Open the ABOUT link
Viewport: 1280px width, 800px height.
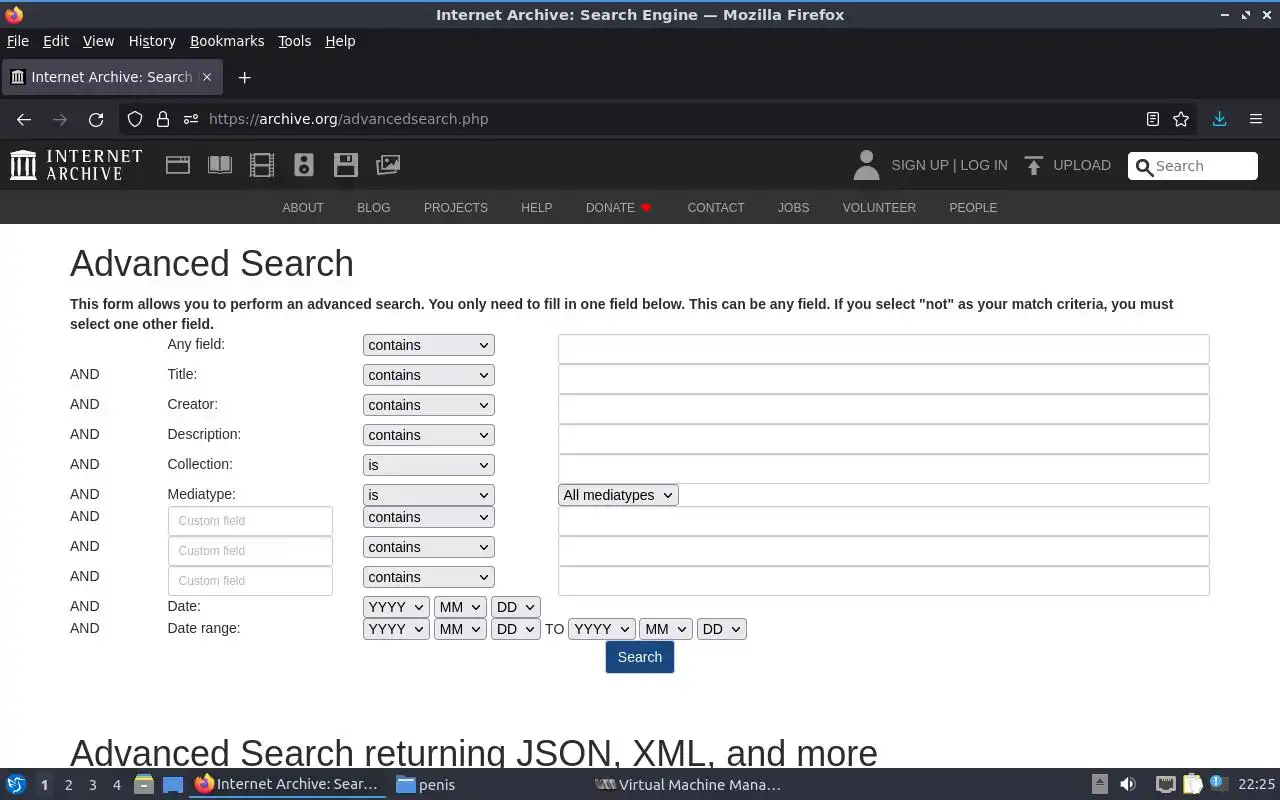coord(303,208)
